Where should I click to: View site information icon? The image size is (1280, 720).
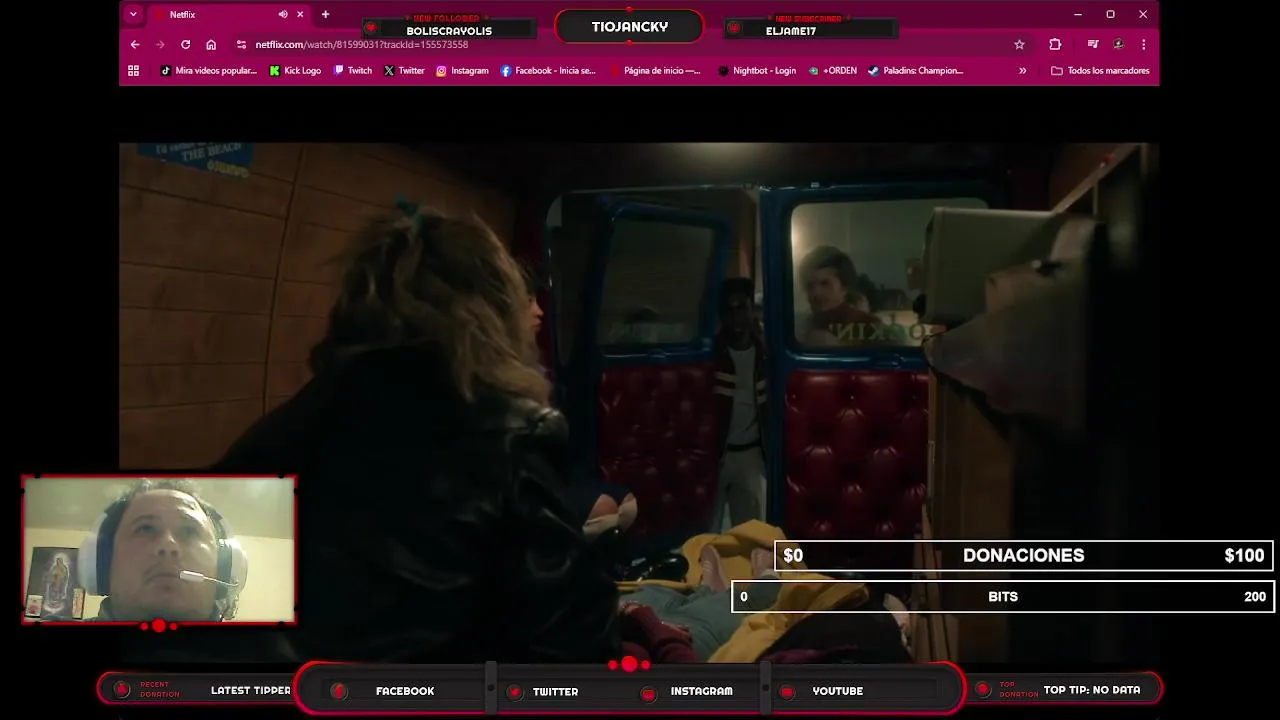pos(241,44)
